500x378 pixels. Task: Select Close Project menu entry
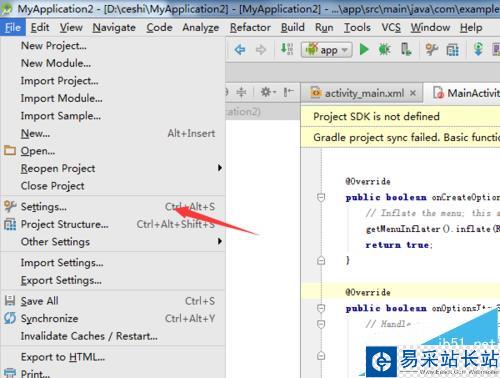point(113,186)
